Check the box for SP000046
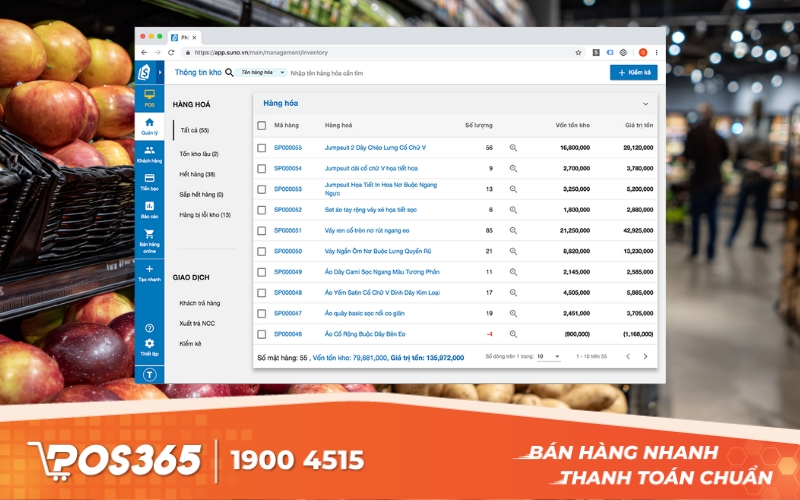The image size is (800, 500). coord(262,334)
